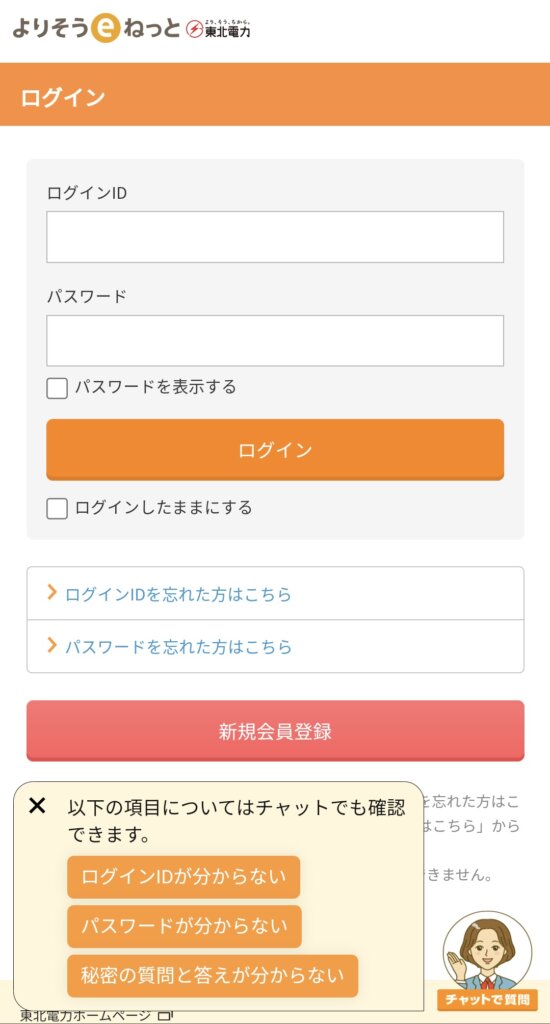This screenshot has width=550, height=1024.
Task: Click the チャットで質問 label
Action: pos(487,1000)
